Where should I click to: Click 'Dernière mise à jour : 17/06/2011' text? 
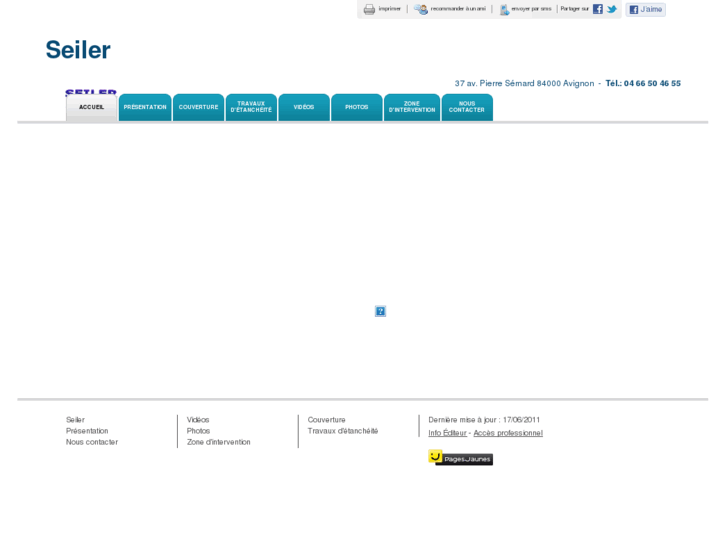click(x=484, y=420)
